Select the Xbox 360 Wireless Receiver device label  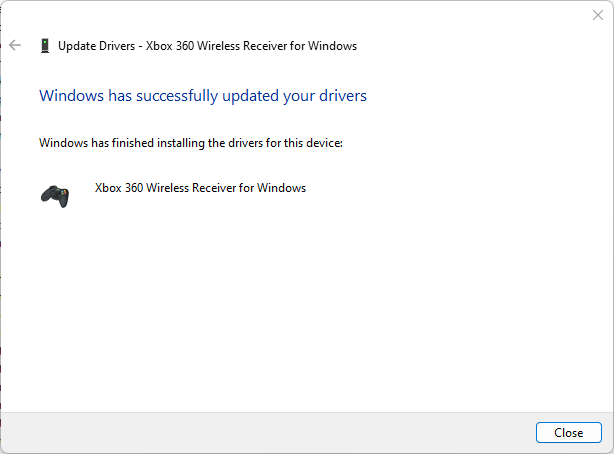(200, 188)
